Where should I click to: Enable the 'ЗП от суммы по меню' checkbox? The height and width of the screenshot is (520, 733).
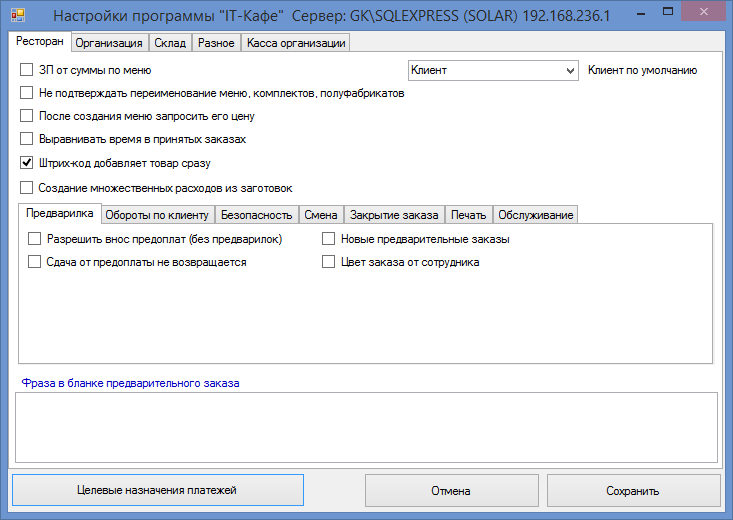click(x=27, y=71)
